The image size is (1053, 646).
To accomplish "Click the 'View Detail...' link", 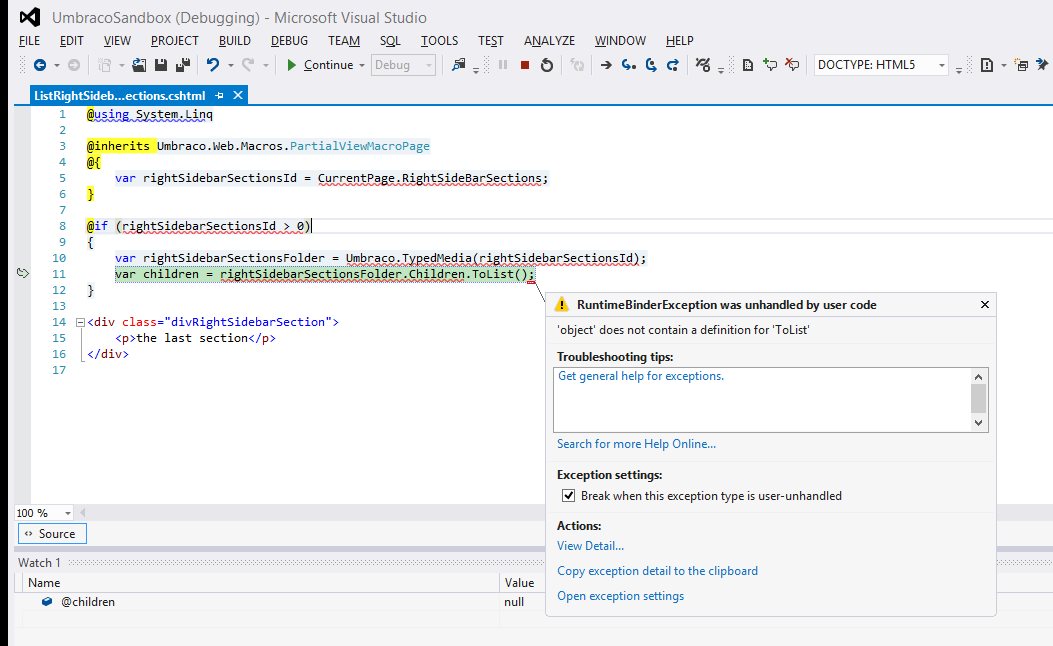I will (590, 546).
